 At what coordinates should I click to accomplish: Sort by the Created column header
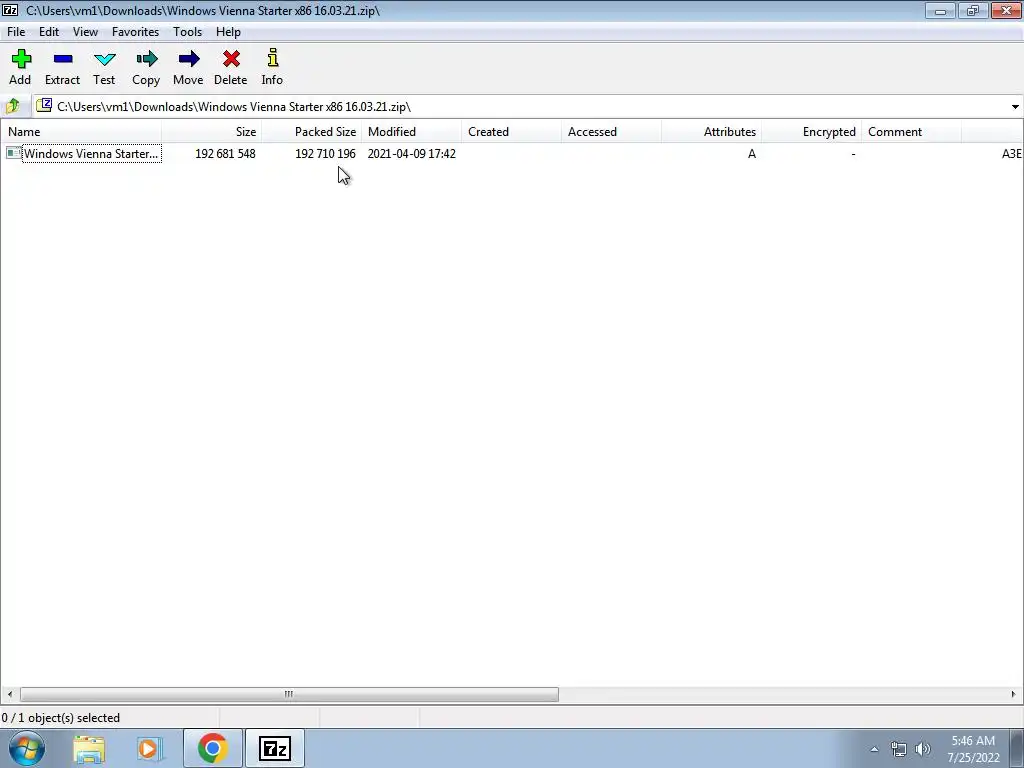(x=511, y=131)
